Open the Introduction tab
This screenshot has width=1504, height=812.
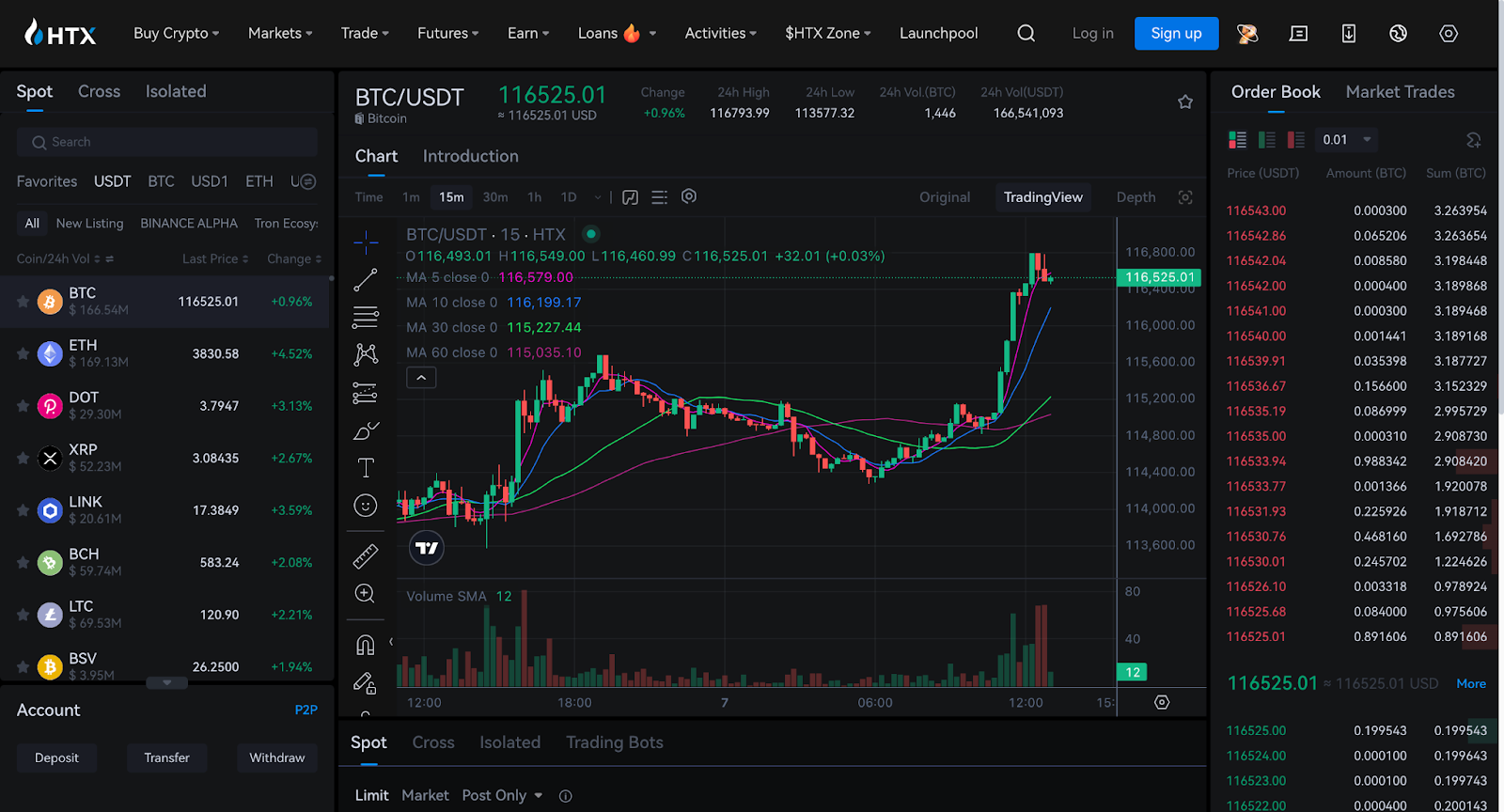[470, 156]
